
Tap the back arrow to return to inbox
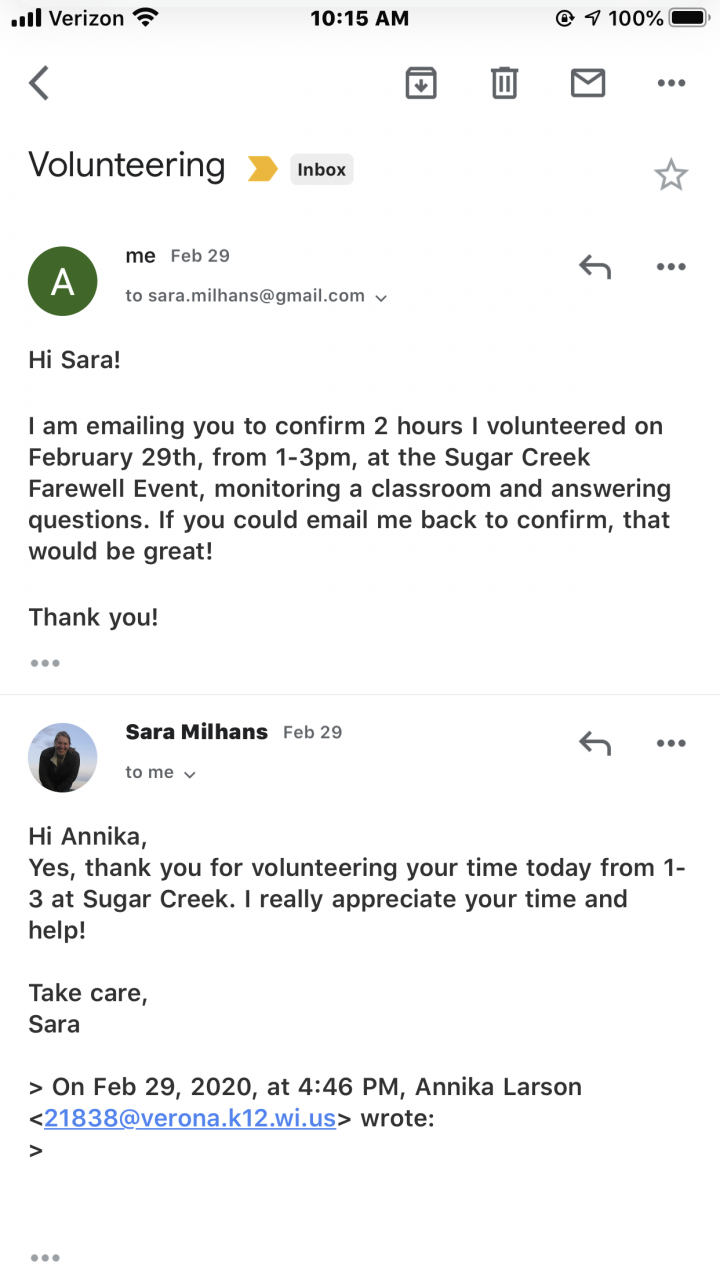click(39, 83)
